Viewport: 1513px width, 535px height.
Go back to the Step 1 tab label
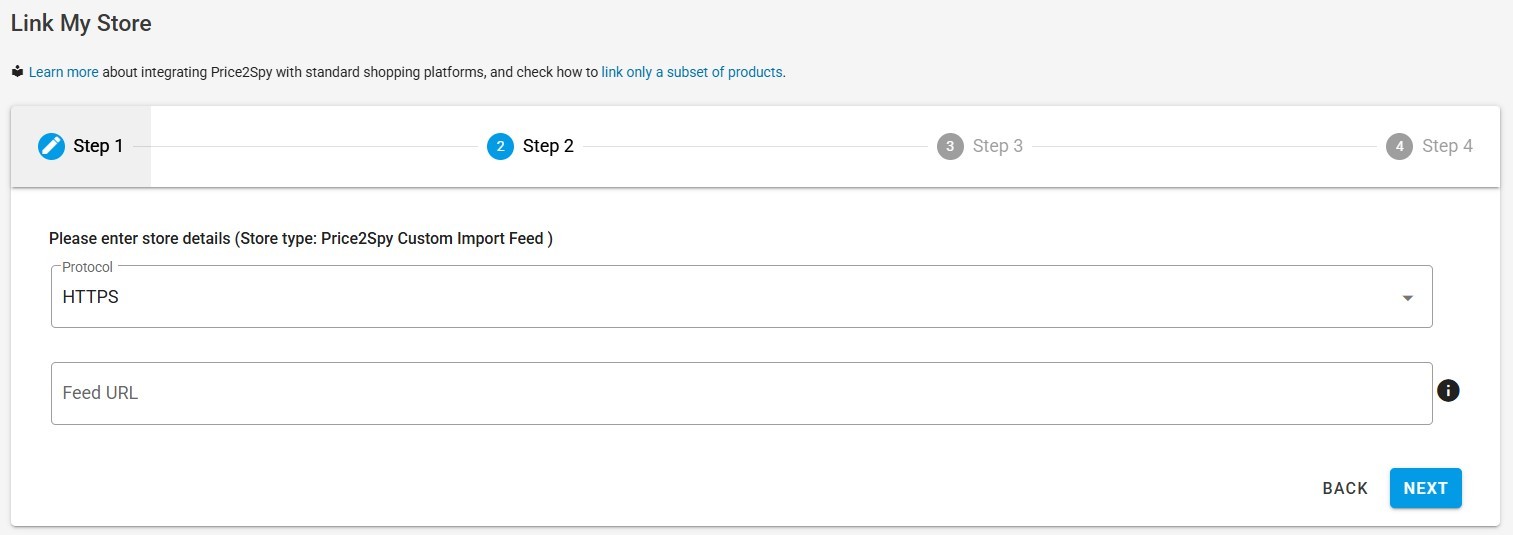click(x=98, y=146)
